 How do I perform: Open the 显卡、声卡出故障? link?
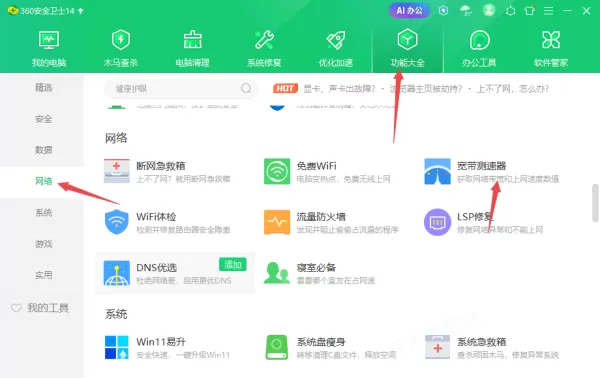coord(339,89)
